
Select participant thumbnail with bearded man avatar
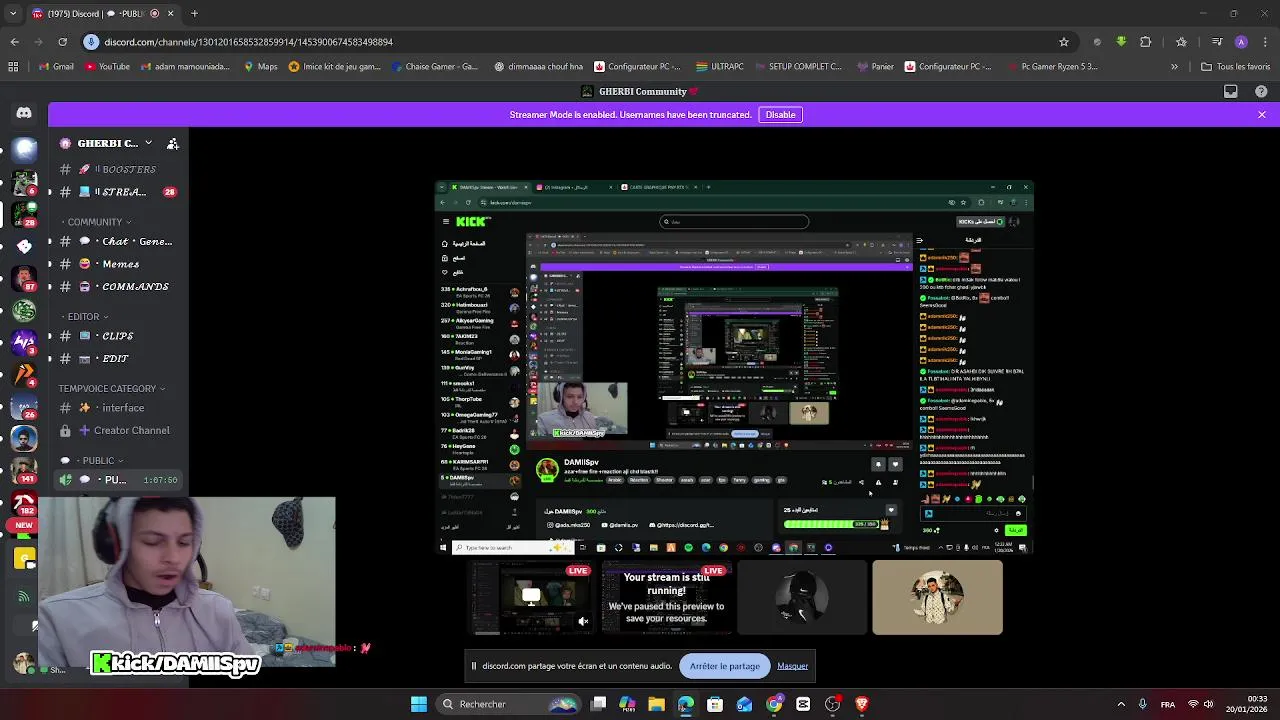tap(937, 597)
